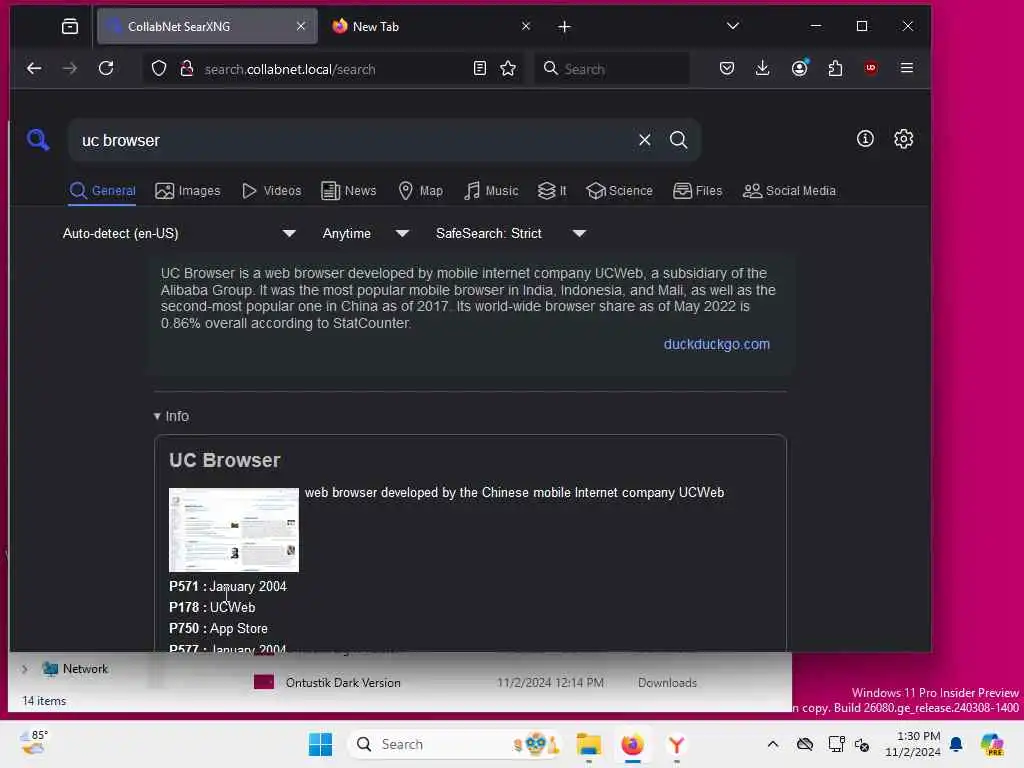Open the Auto-detect (en-US) language dropdown

[179, 233]
